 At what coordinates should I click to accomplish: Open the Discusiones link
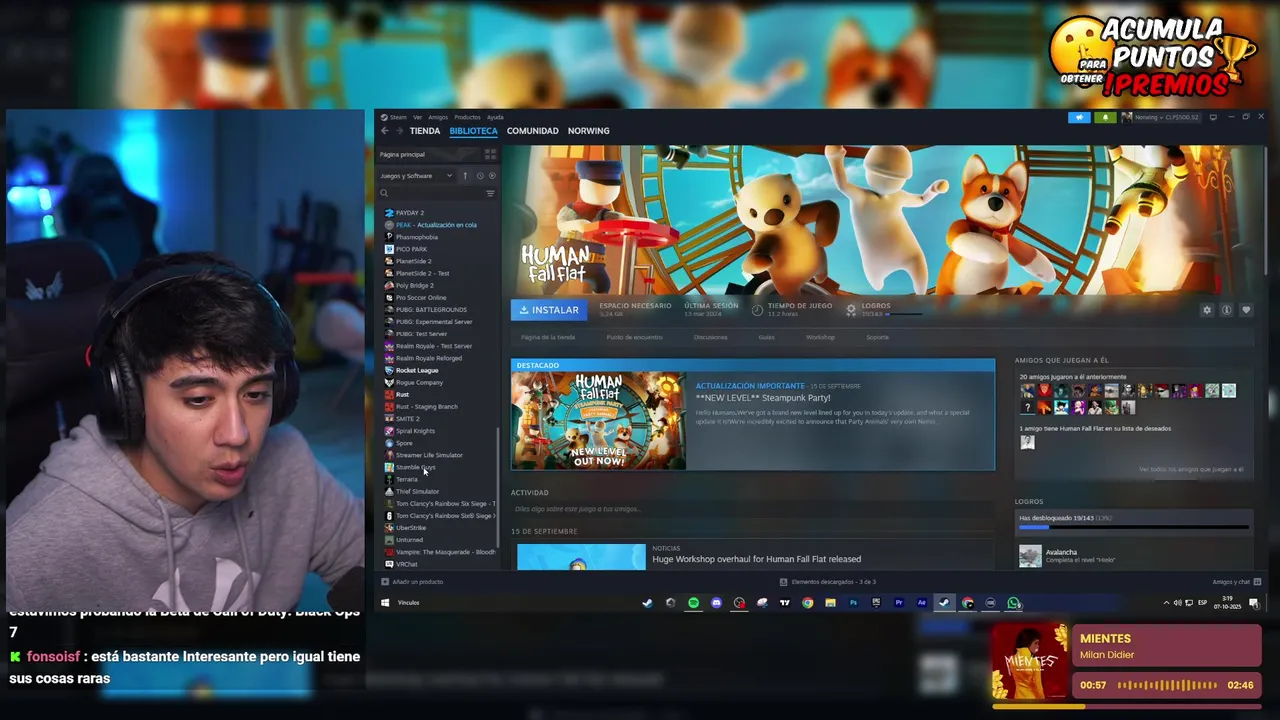click(711, 337)
